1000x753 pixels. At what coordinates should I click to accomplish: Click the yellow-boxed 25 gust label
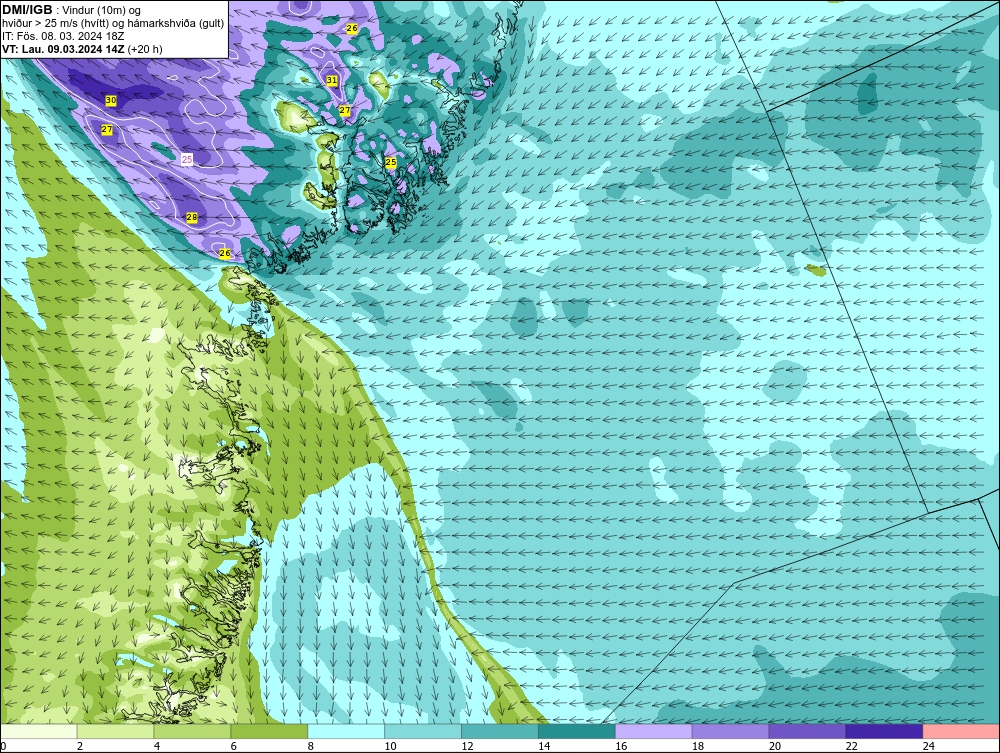[391, 163]
